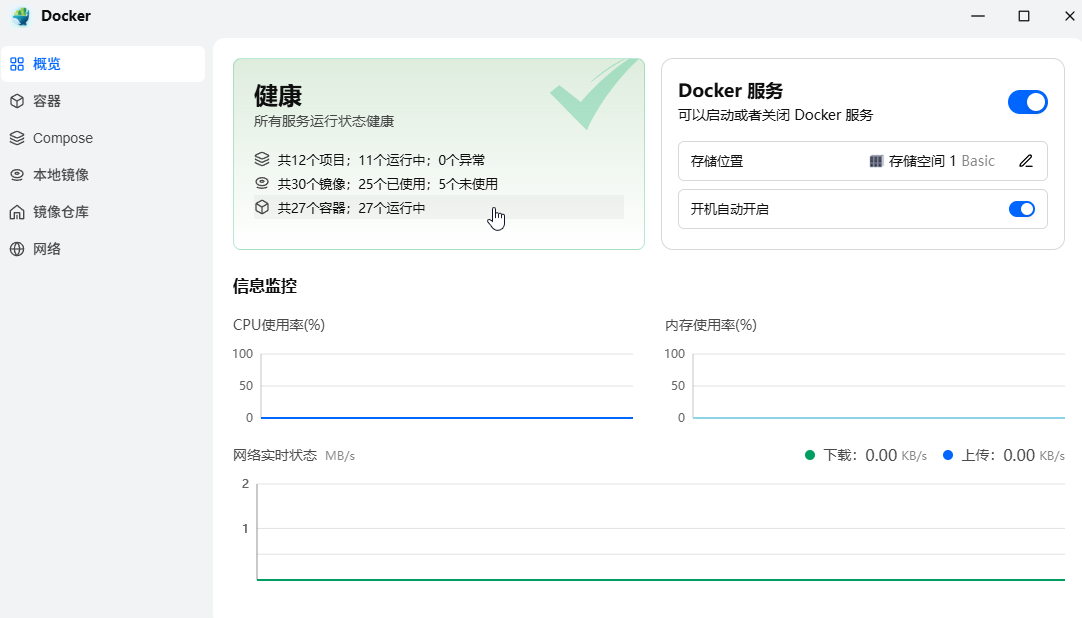The image size is (1082, 618).
Task: Turn off the 开机自动开启 switch
Action: pyautogui.click(x=1021, y=209)
